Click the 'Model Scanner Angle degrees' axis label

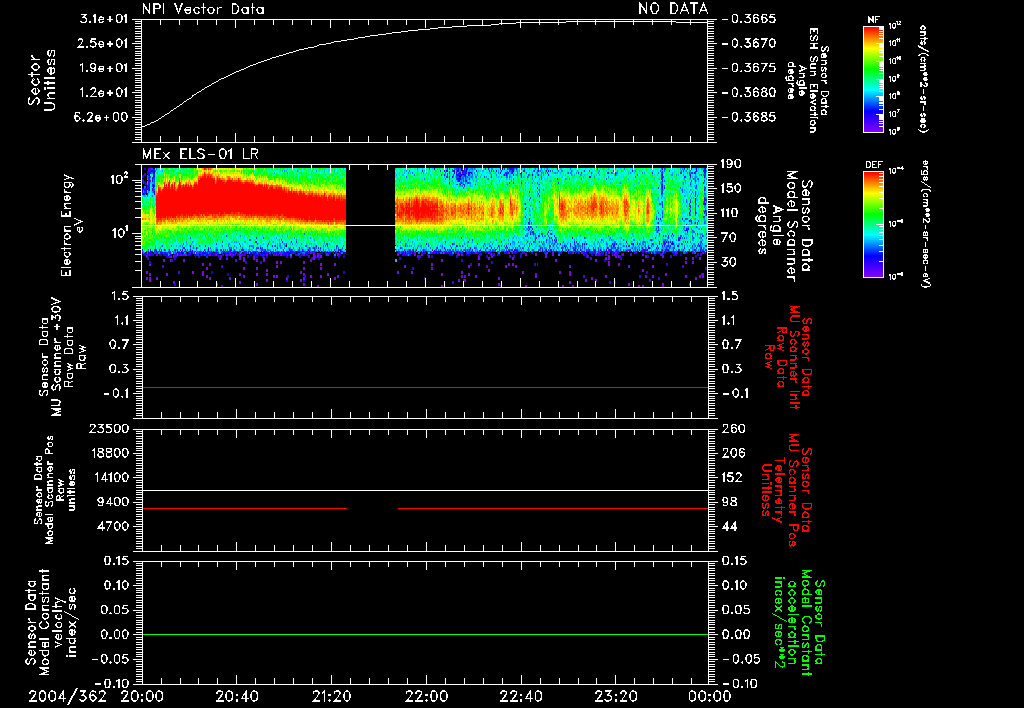pos(784,226)
